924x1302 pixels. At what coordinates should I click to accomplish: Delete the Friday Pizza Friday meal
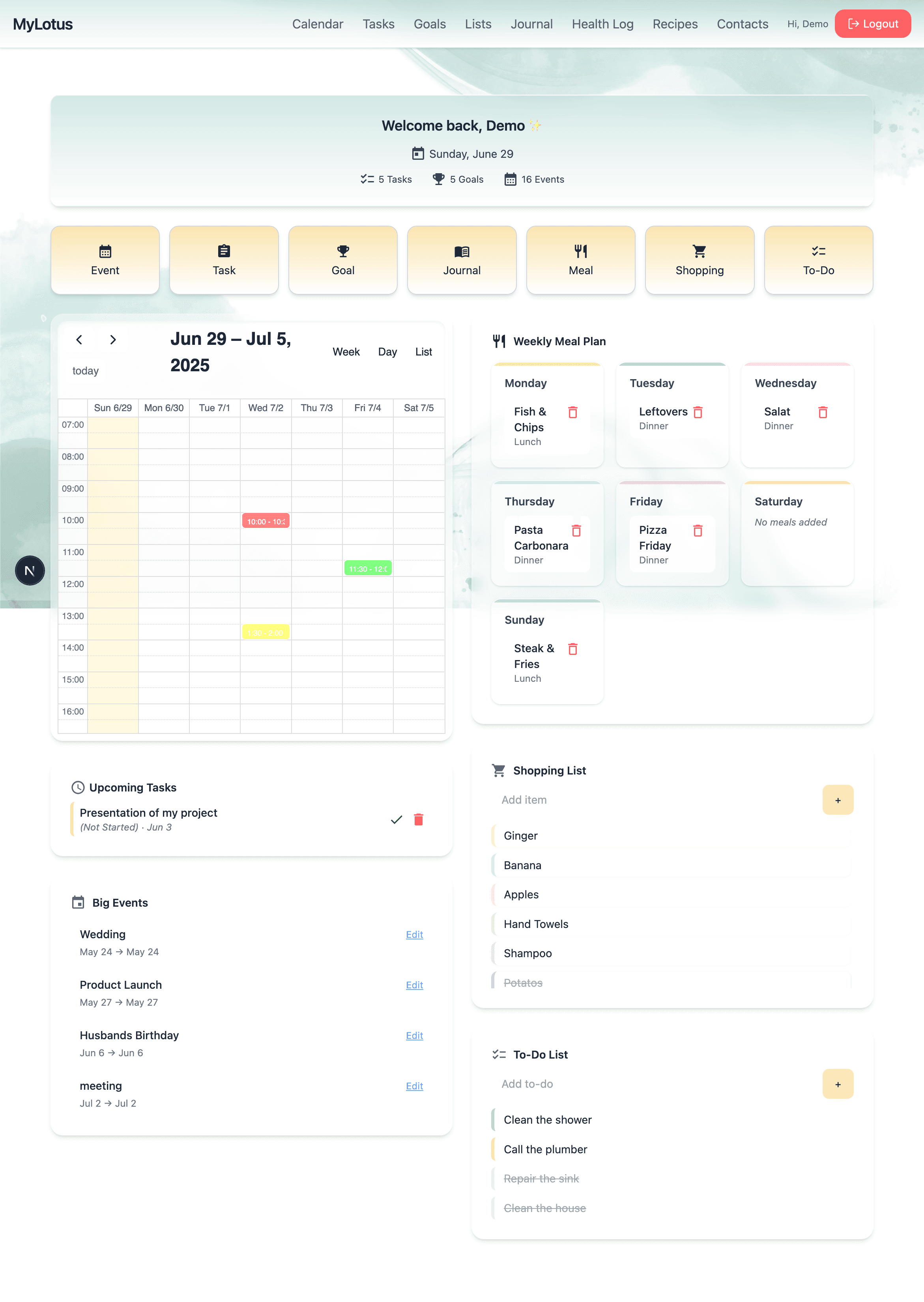[x=698, y=530]
